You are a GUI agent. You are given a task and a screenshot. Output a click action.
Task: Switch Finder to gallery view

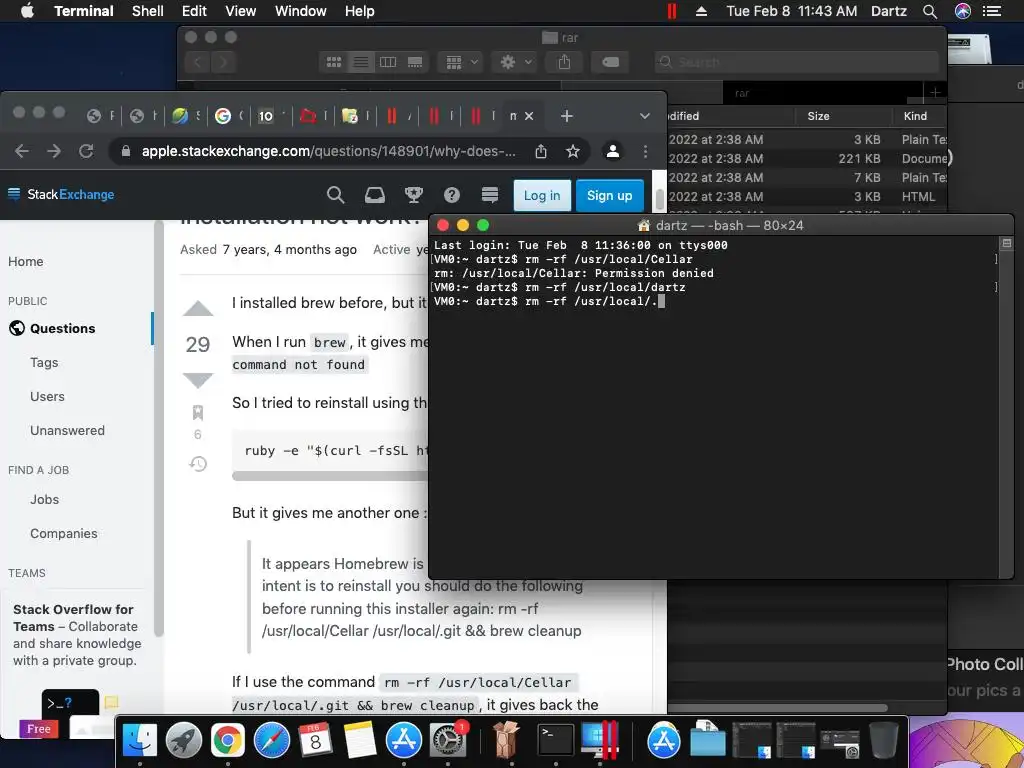[x=415, y=62]
